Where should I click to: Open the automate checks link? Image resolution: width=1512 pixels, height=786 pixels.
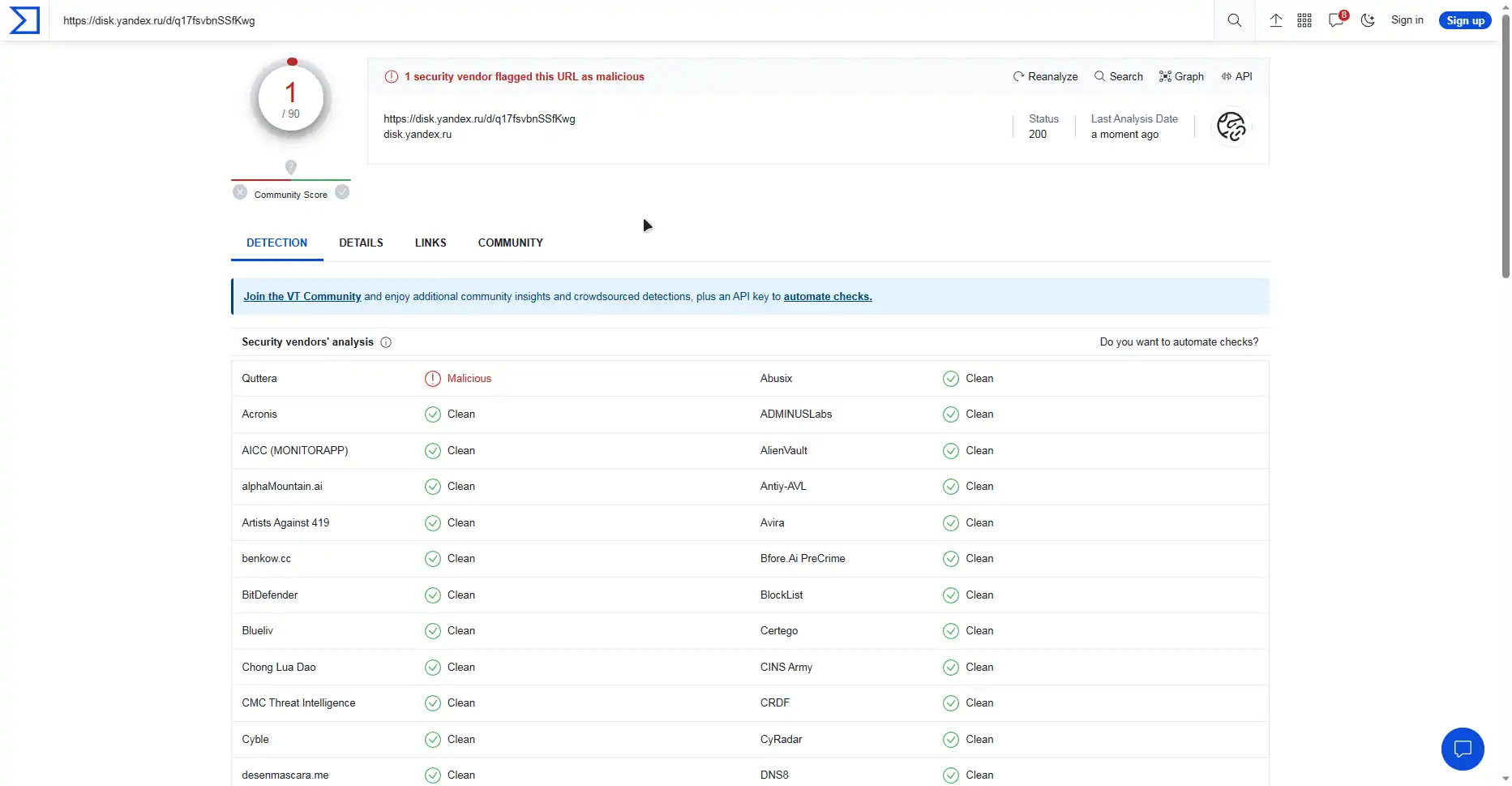click(x=828, y=297)
